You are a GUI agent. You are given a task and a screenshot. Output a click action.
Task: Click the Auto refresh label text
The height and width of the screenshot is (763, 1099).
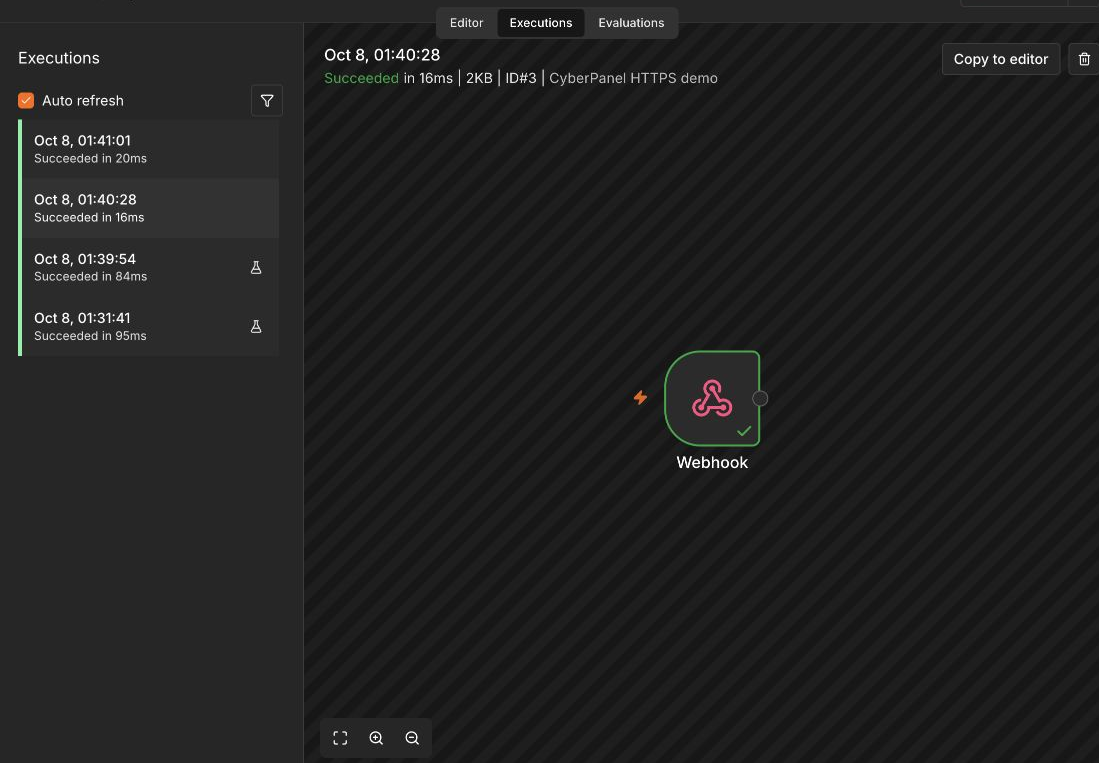tap(83, 101)
